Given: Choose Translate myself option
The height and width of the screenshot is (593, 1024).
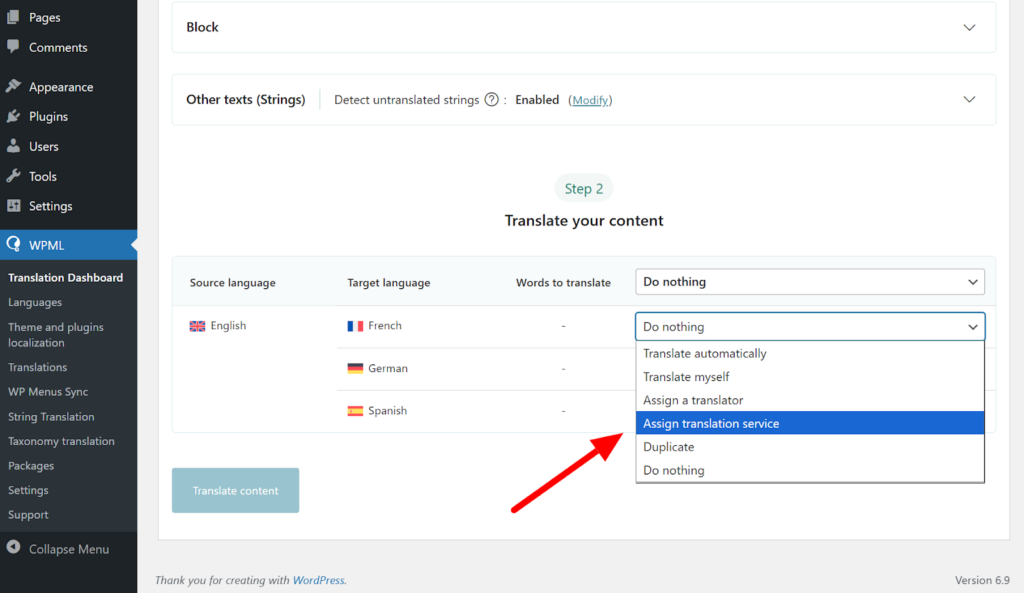Looking at the screenshot, I should coord(810,377).
